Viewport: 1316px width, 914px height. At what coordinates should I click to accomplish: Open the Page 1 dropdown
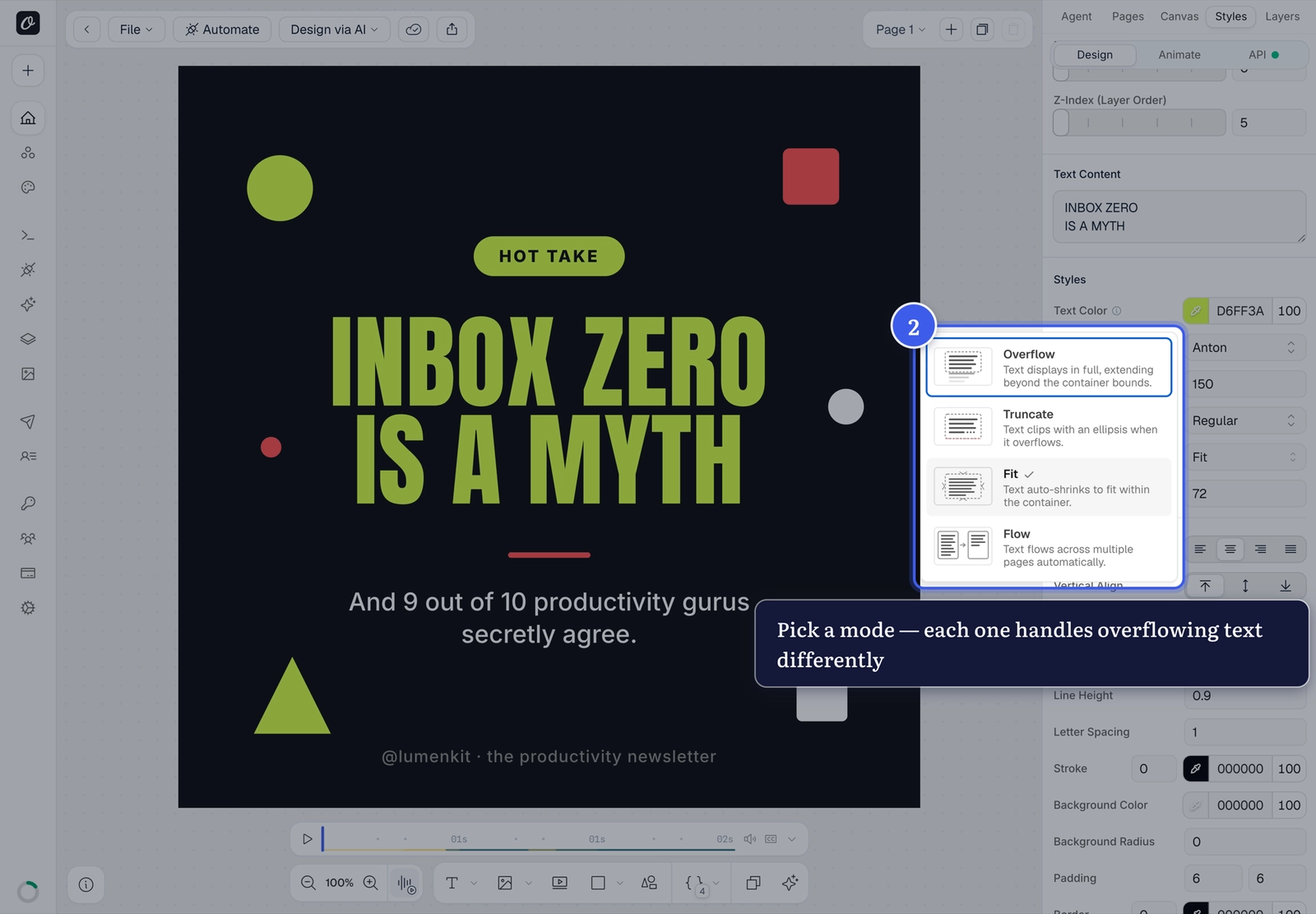(901, 30)
